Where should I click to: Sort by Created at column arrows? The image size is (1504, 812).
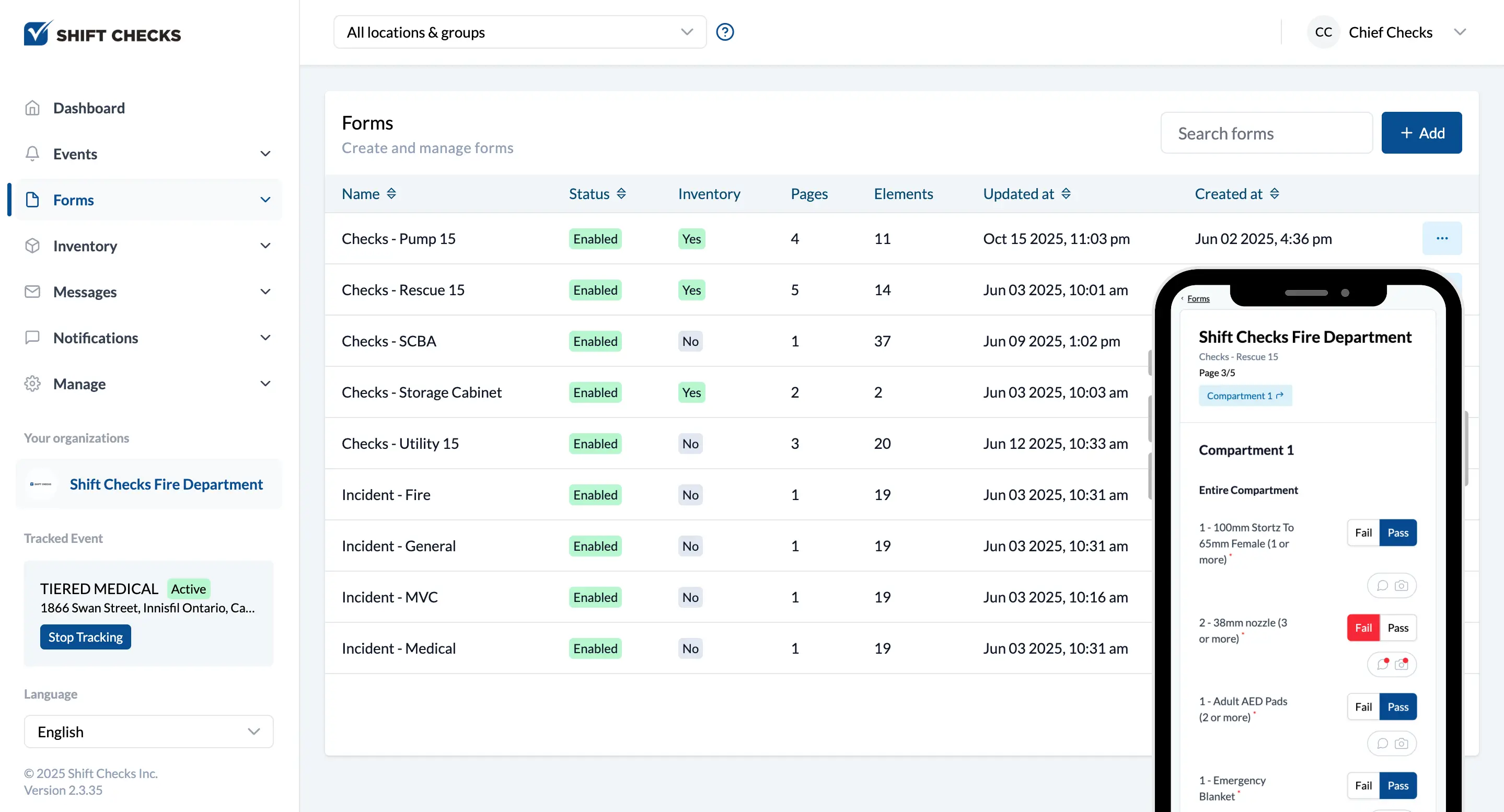click(x=1274, y=194)
